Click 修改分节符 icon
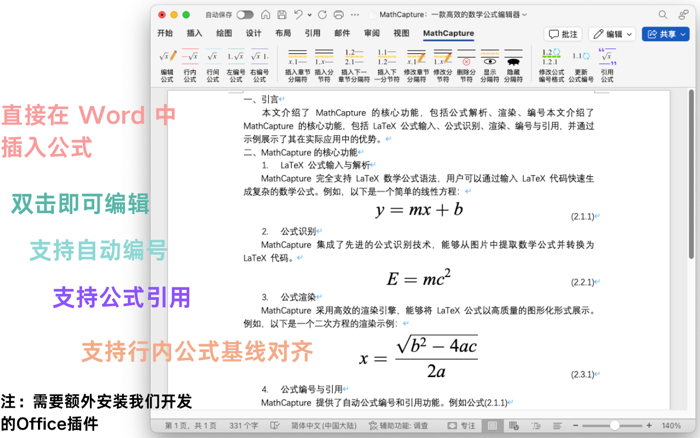 tap(443, 65)
